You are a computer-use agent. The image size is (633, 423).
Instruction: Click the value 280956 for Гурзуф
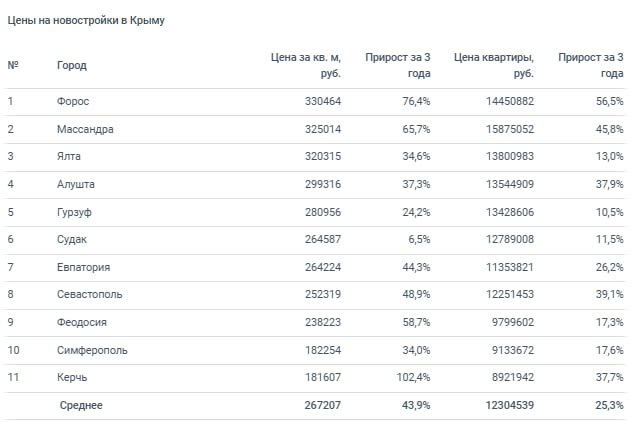click(x=323, y=212)
